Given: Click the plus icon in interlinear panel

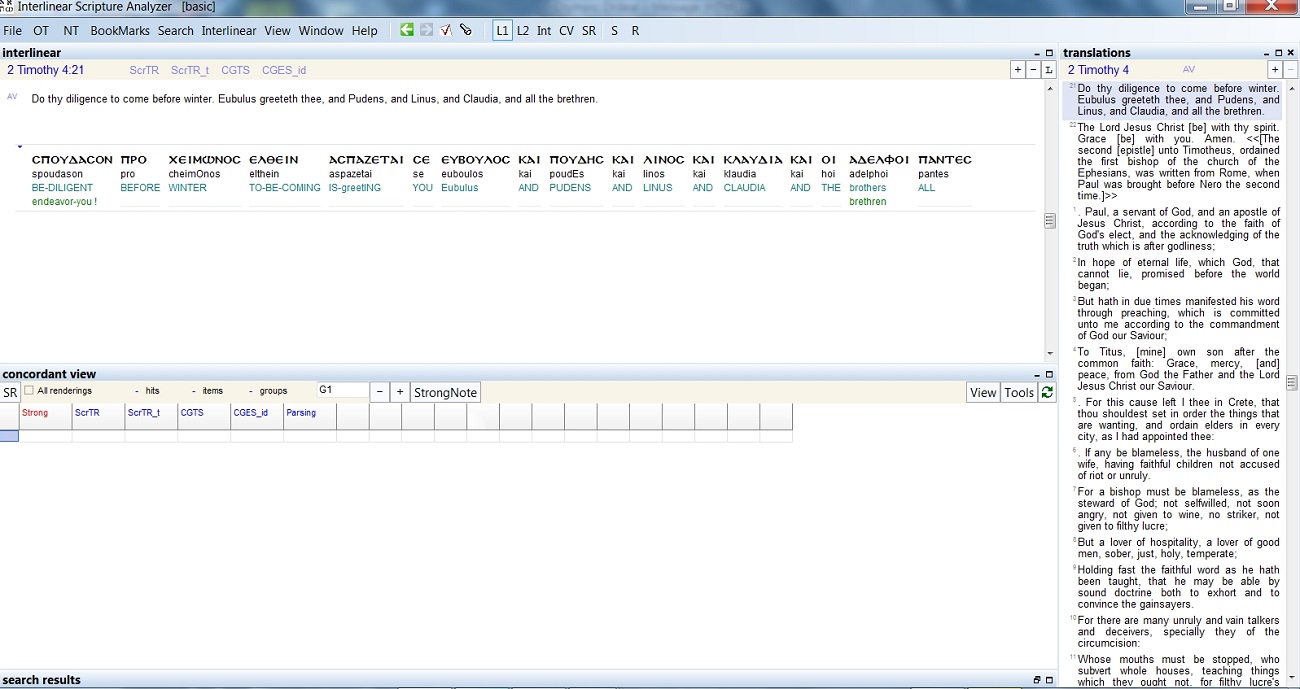Looking at the screenshot, I should 1018,70.
